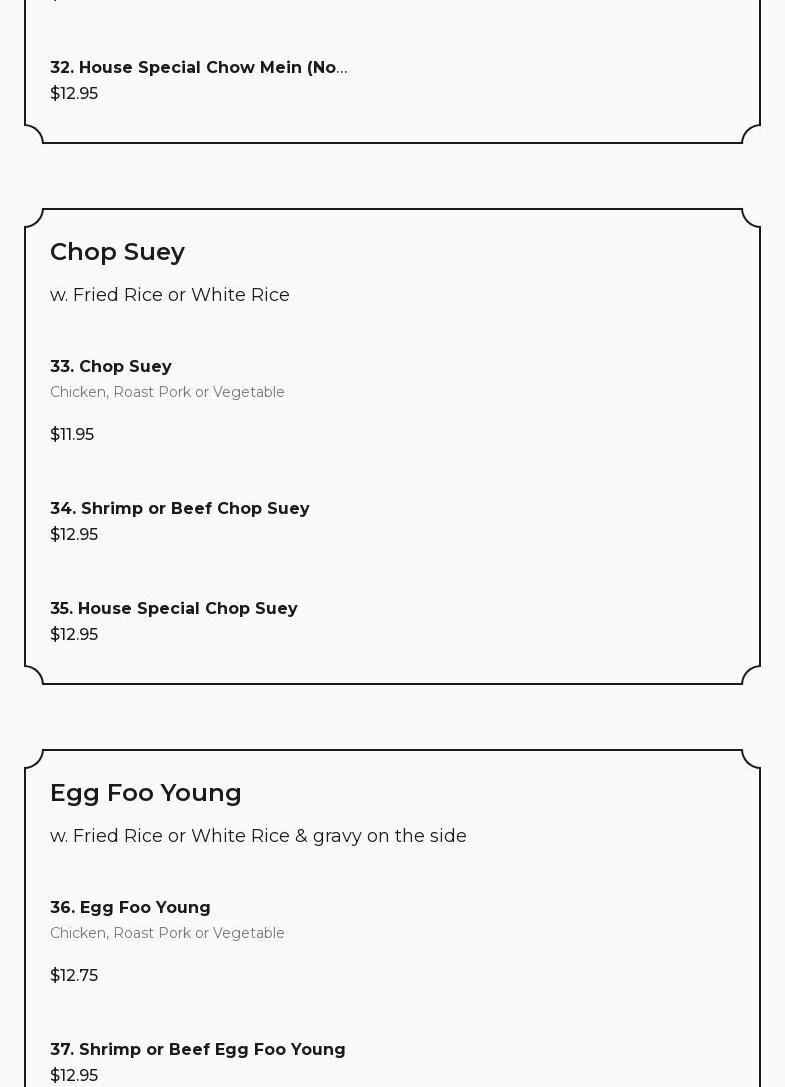Click the $12.95 price under item 34
Screen dimensions: 785x1087
[74, 534]
